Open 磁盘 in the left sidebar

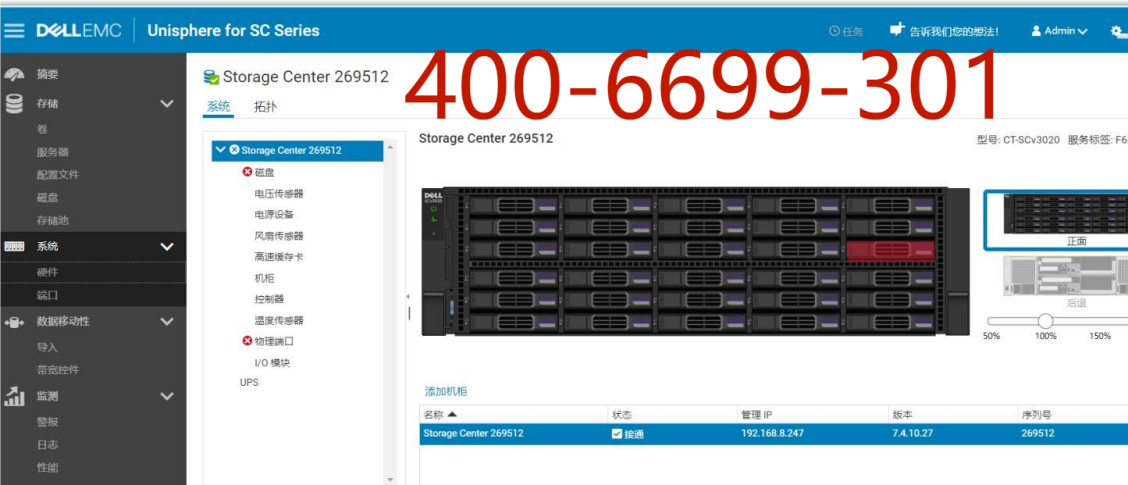[47, 198]
